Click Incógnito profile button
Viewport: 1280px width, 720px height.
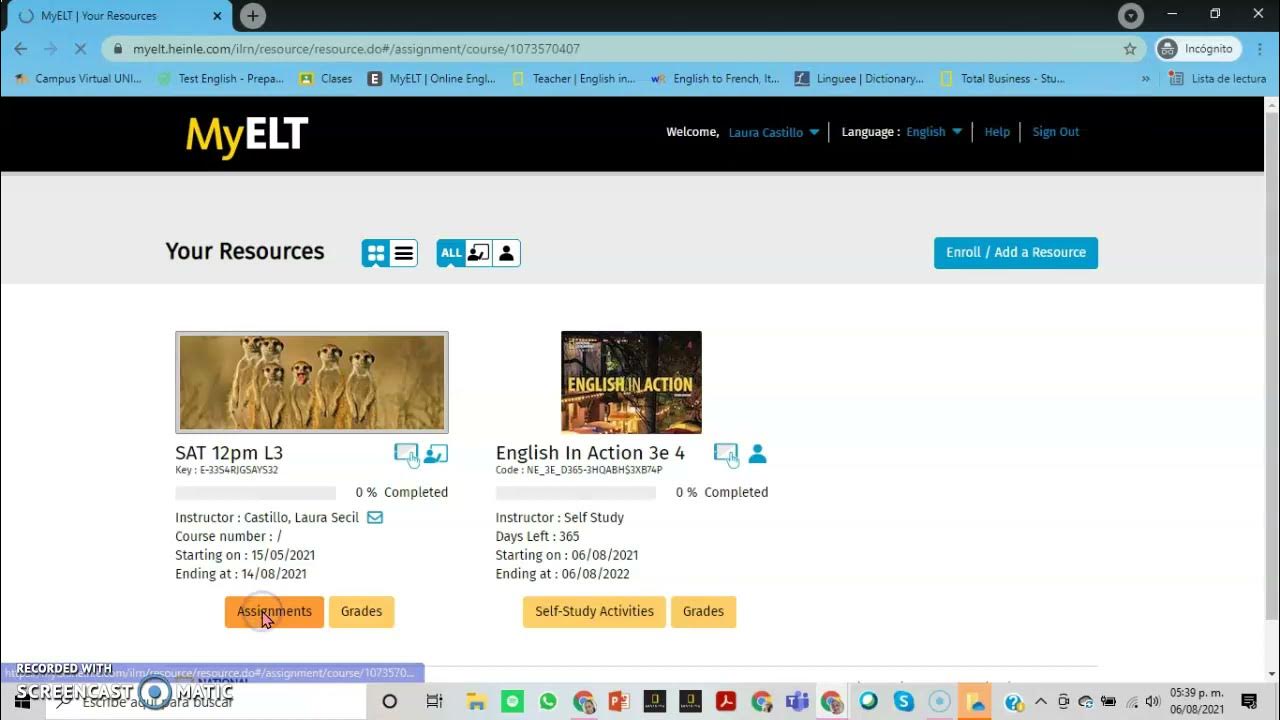point(1198,49)
